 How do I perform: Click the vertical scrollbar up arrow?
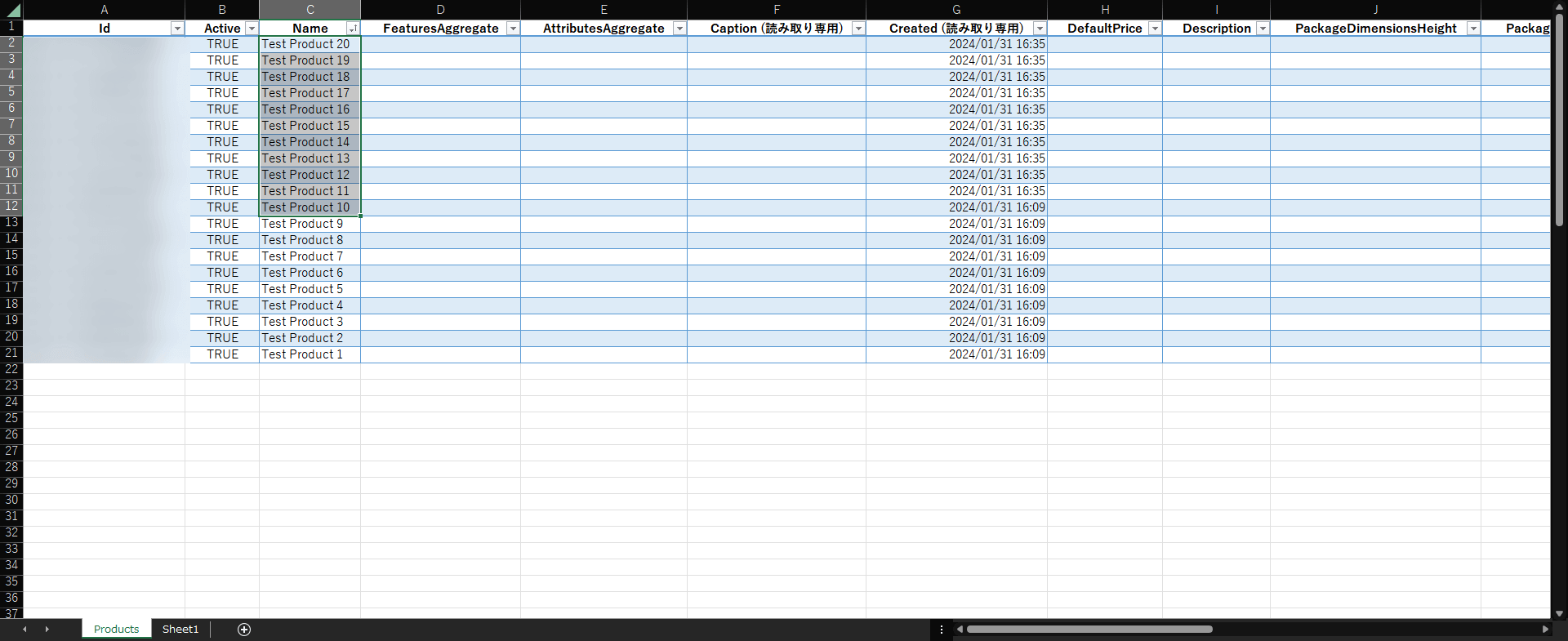coord(1559,8)
